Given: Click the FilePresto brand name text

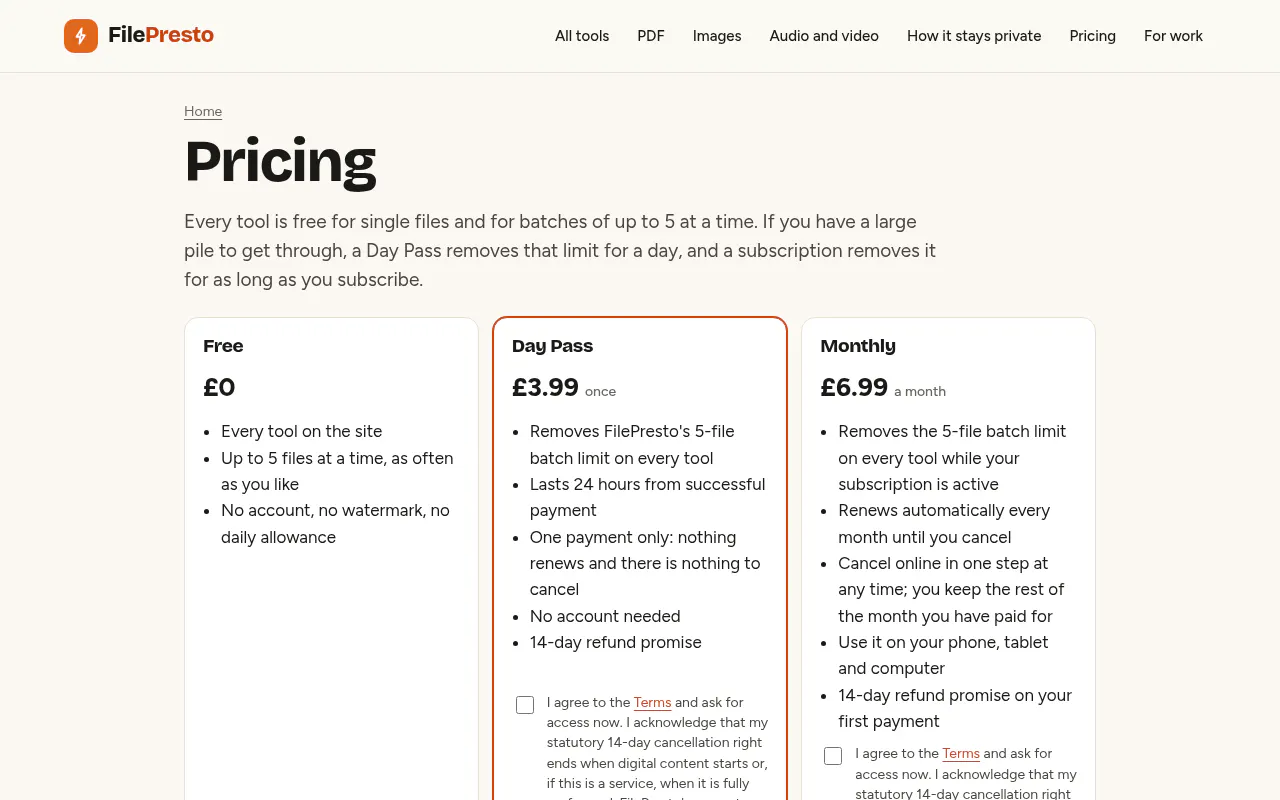Looking at the screenshot, I should point(161,35).
